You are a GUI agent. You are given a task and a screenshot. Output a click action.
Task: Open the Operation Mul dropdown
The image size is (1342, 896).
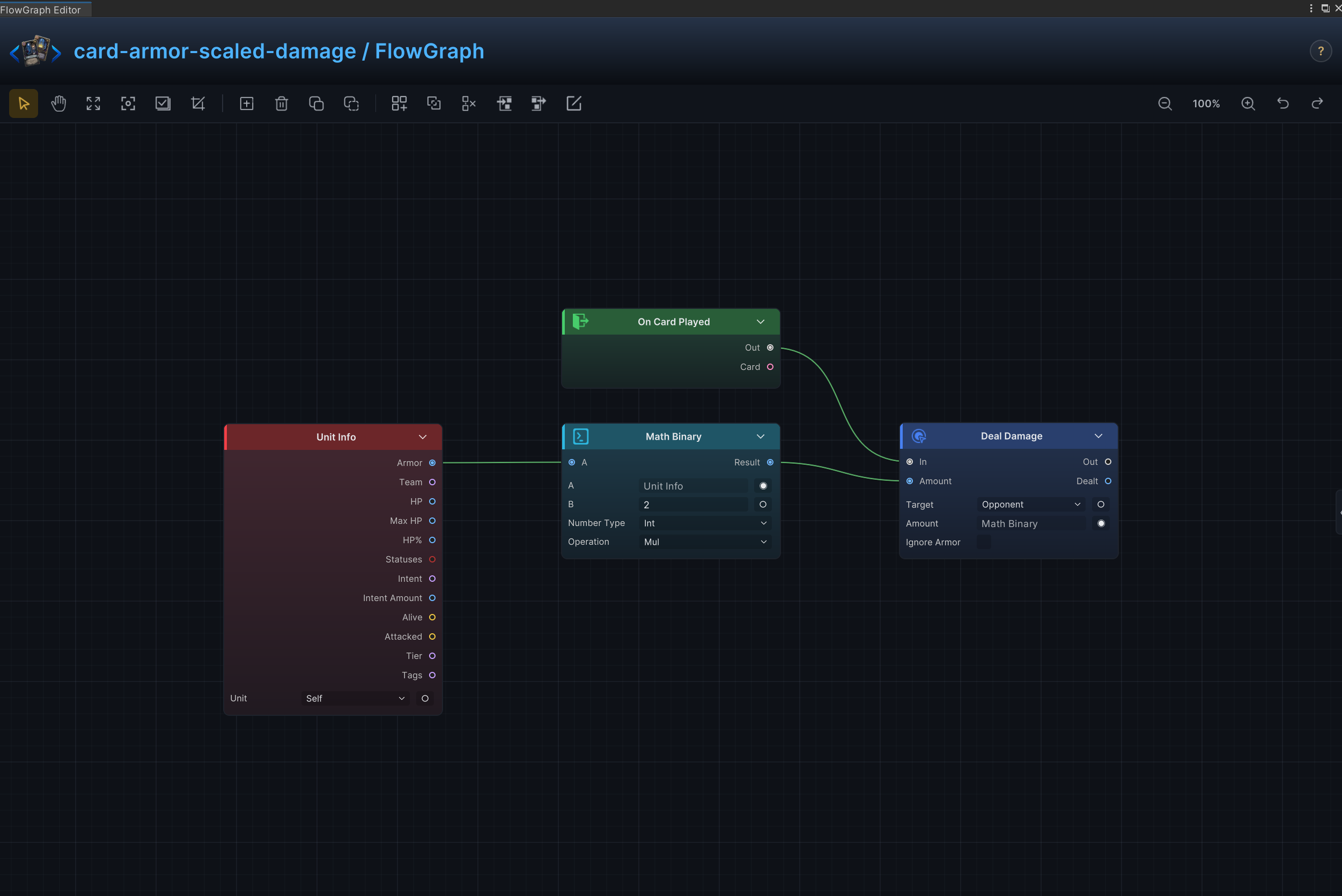coord(705,542)
